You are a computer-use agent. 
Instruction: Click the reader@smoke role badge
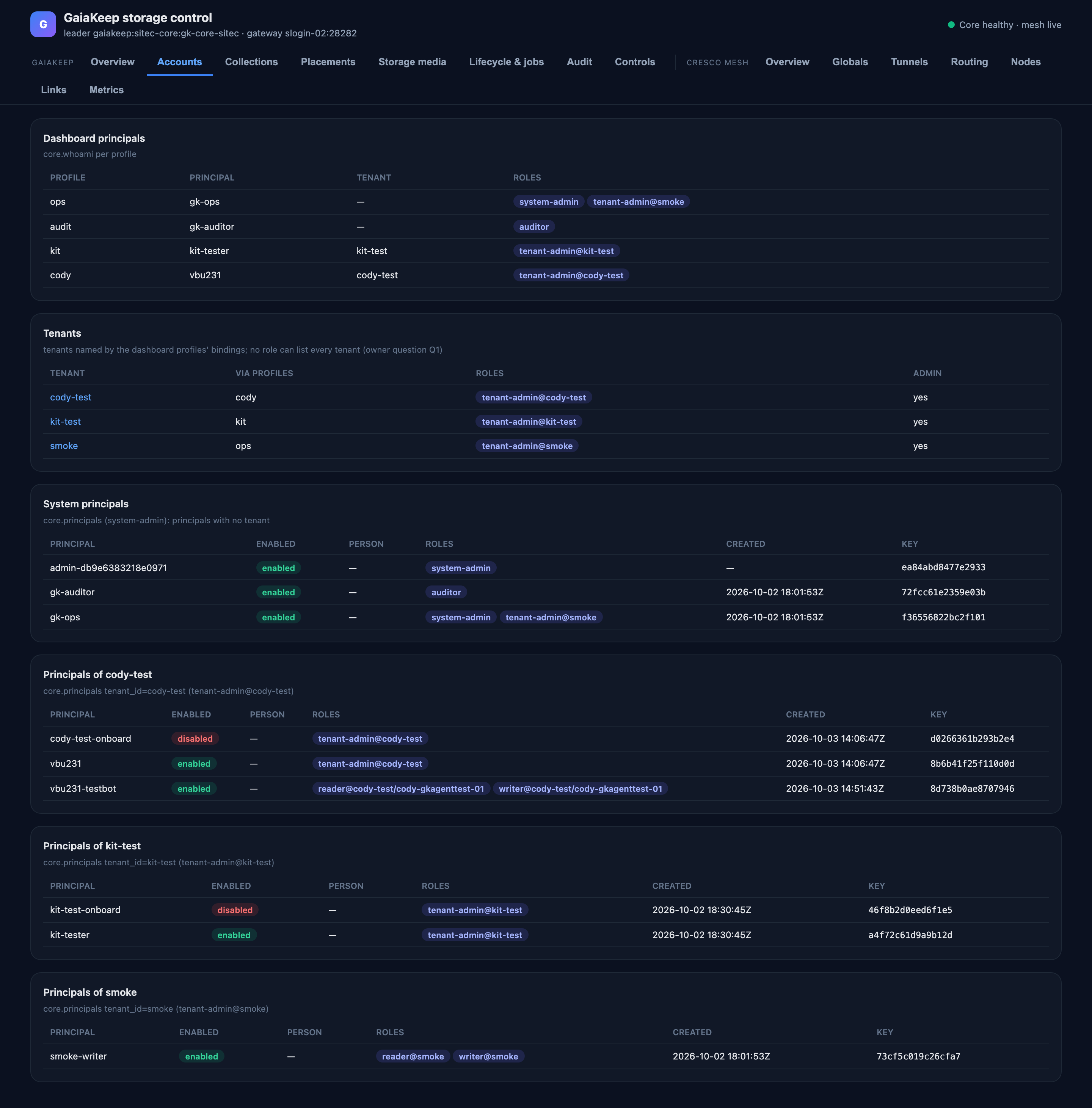413,1056
